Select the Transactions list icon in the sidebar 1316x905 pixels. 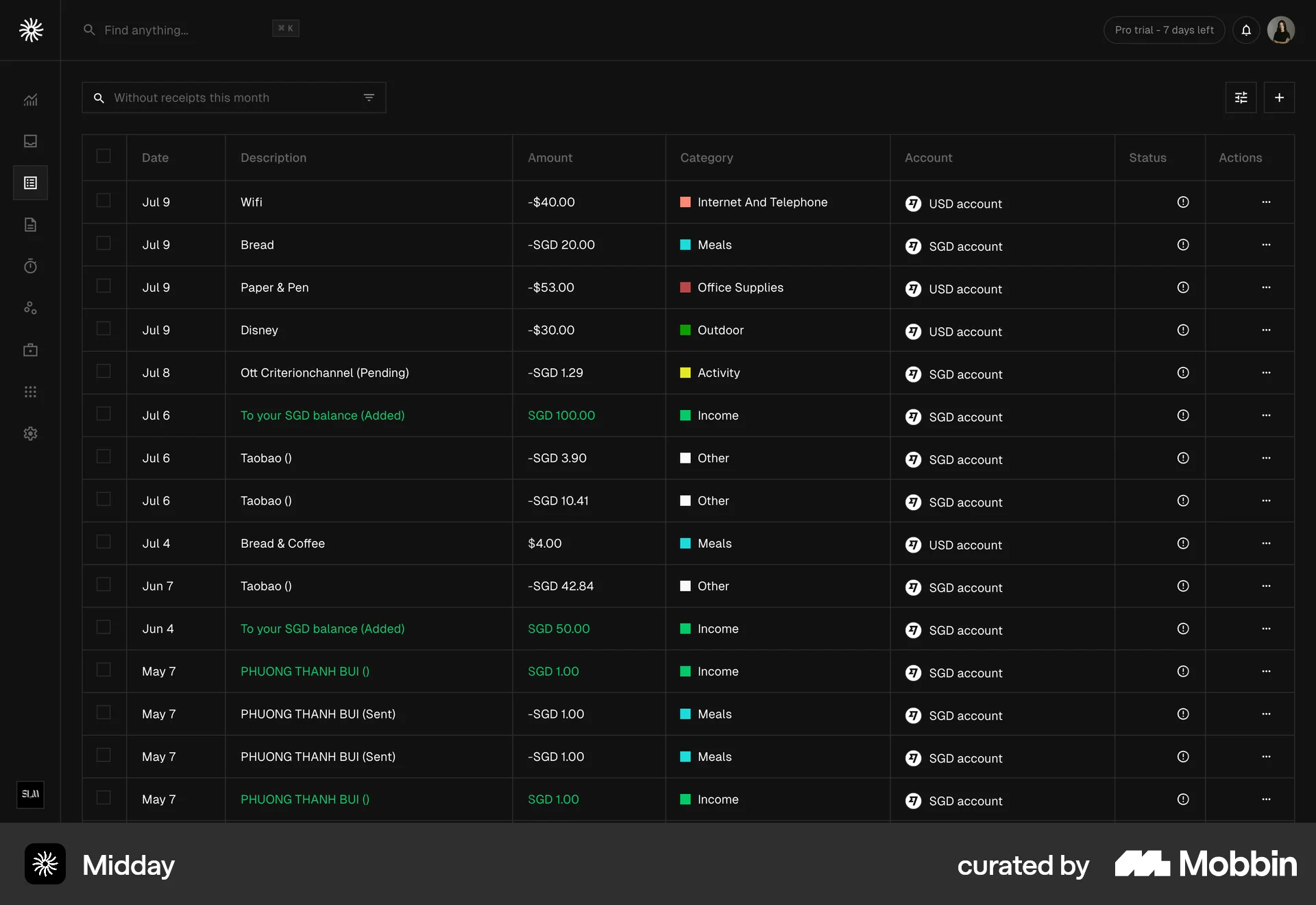point(30,182)
